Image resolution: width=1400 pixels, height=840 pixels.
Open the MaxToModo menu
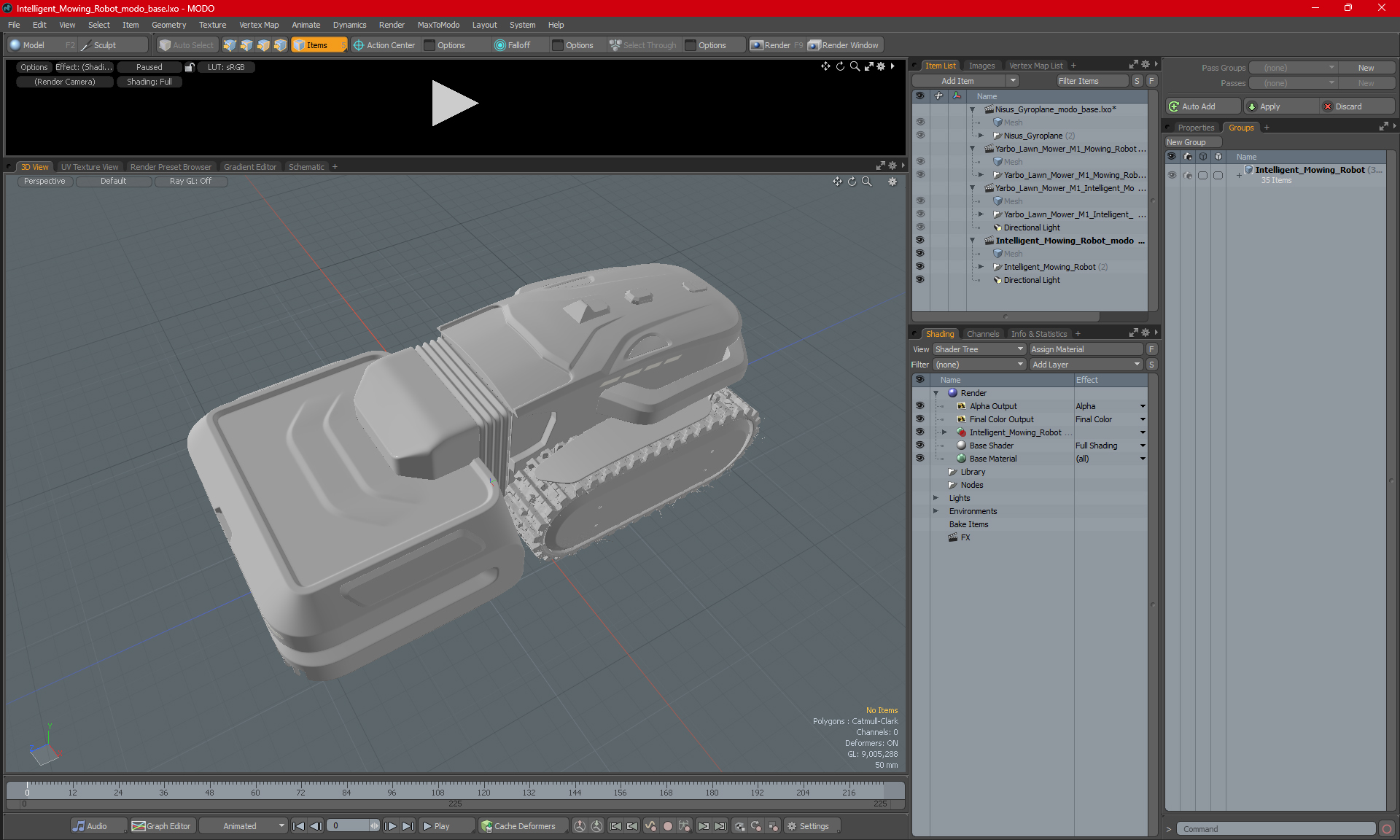(x=438, y=25)
